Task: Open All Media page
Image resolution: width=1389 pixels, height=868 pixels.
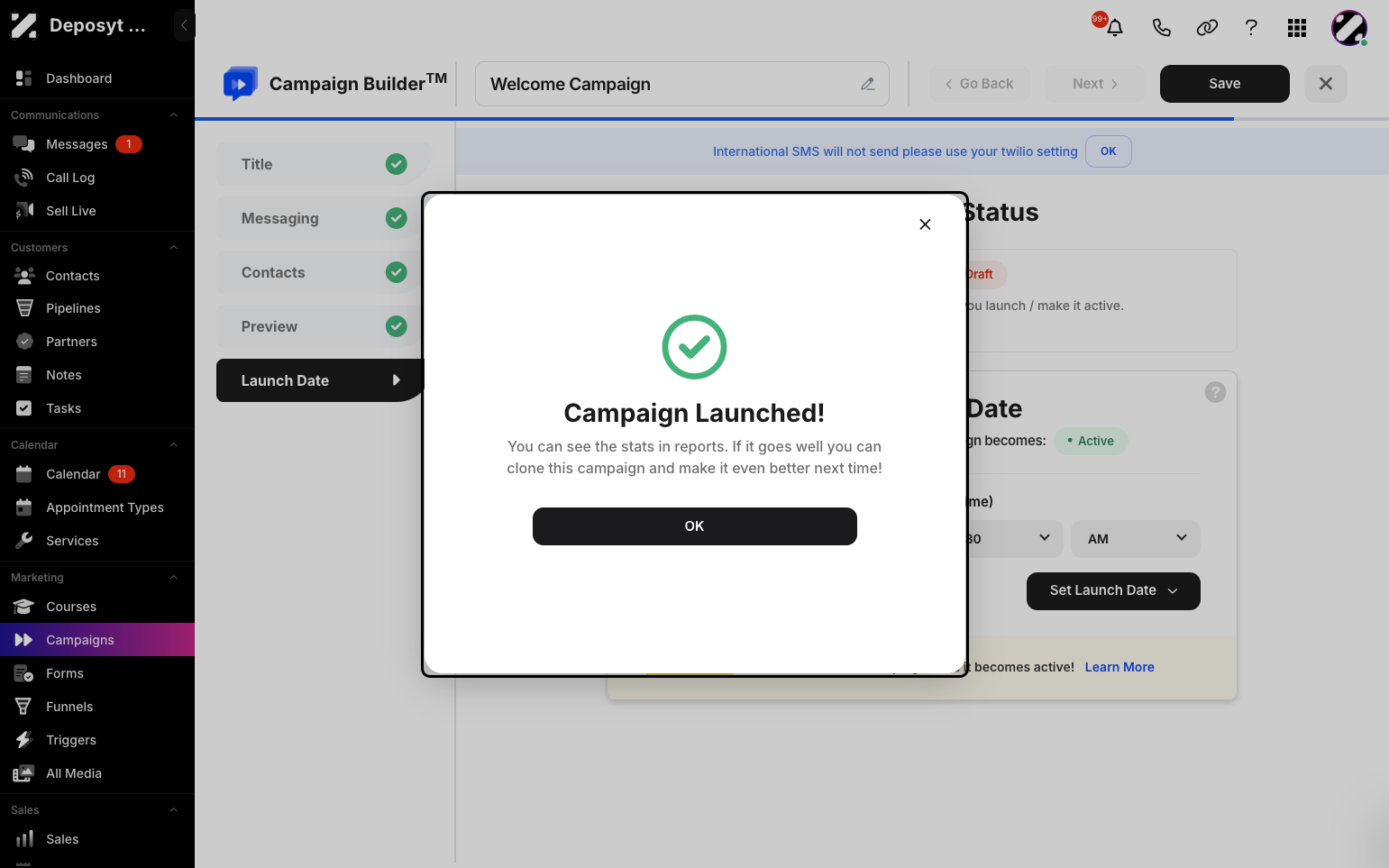Action: click(x=97, y=773)
